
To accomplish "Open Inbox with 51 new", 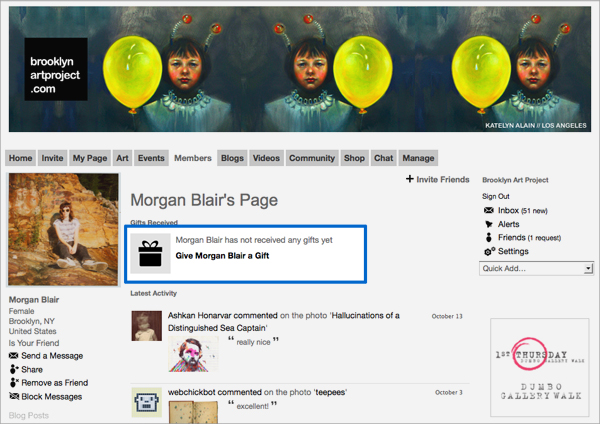I will tap(523, 210).
